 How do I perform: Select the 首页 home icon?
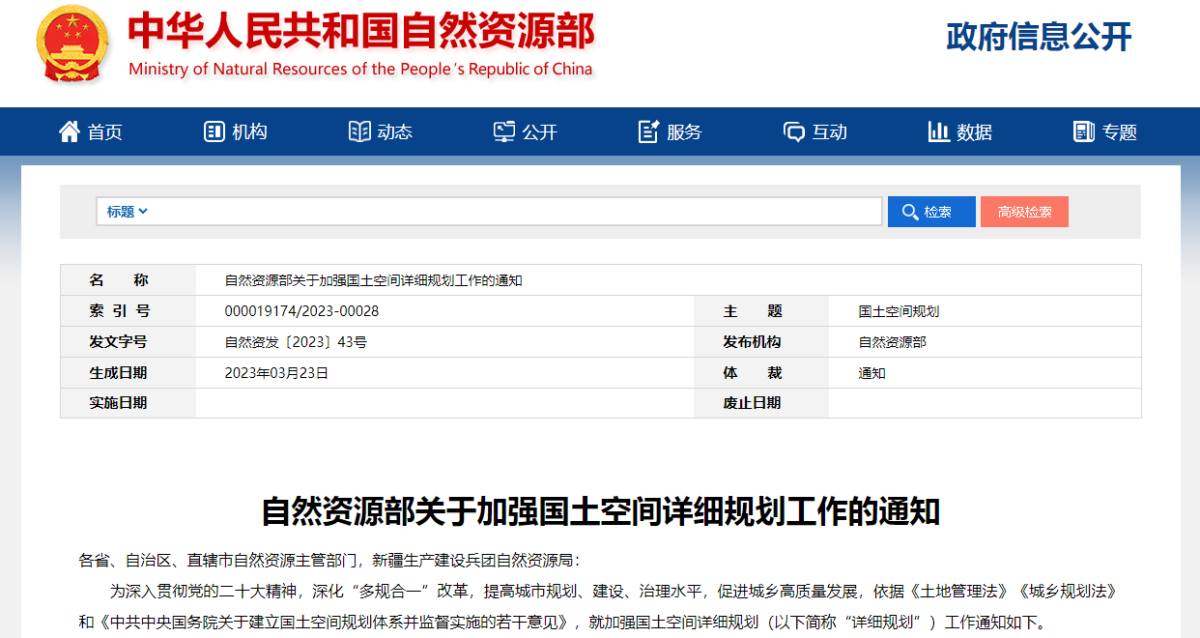pyautogui.click(x=69, y=131)
